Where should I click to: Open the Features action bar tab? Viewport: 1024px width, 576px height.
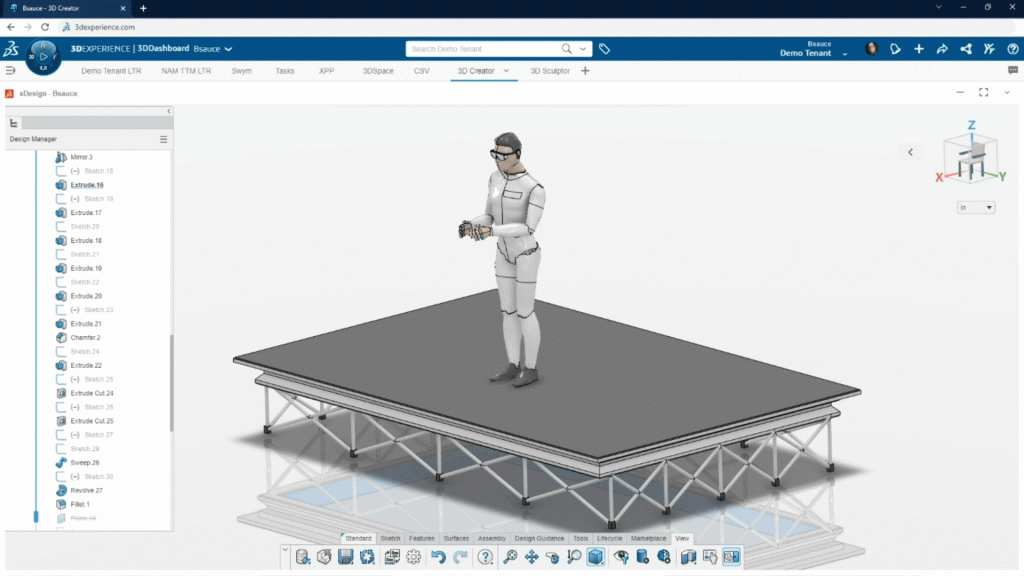[421, 538]
